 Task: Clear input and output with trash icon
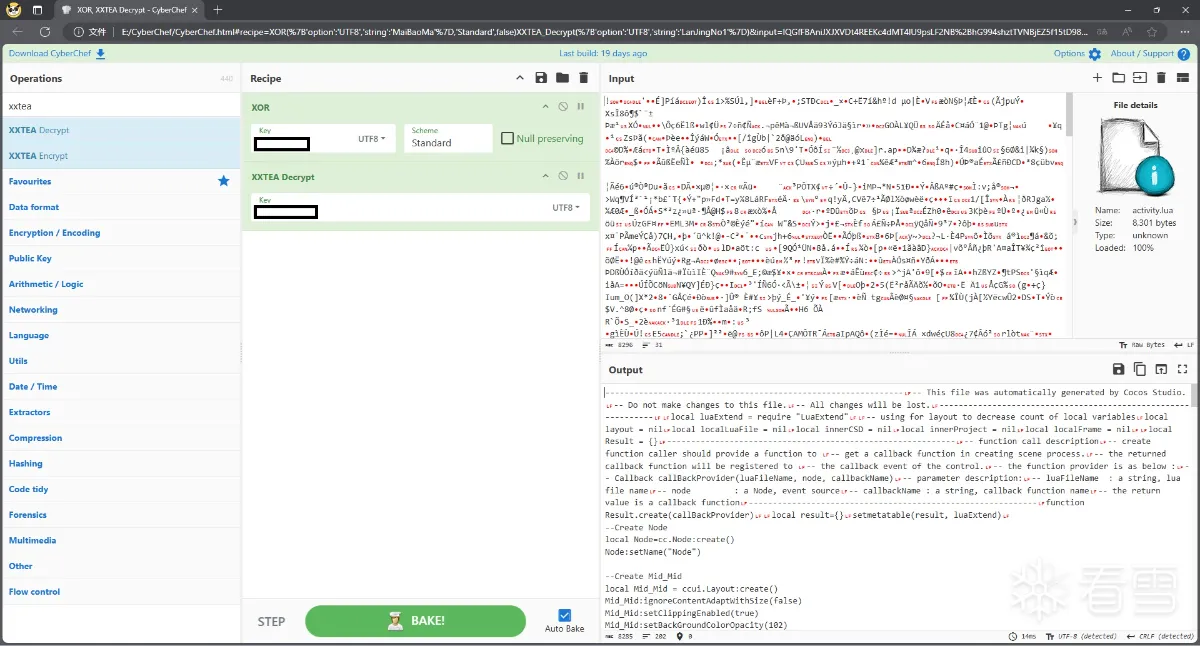point(1161,78)
